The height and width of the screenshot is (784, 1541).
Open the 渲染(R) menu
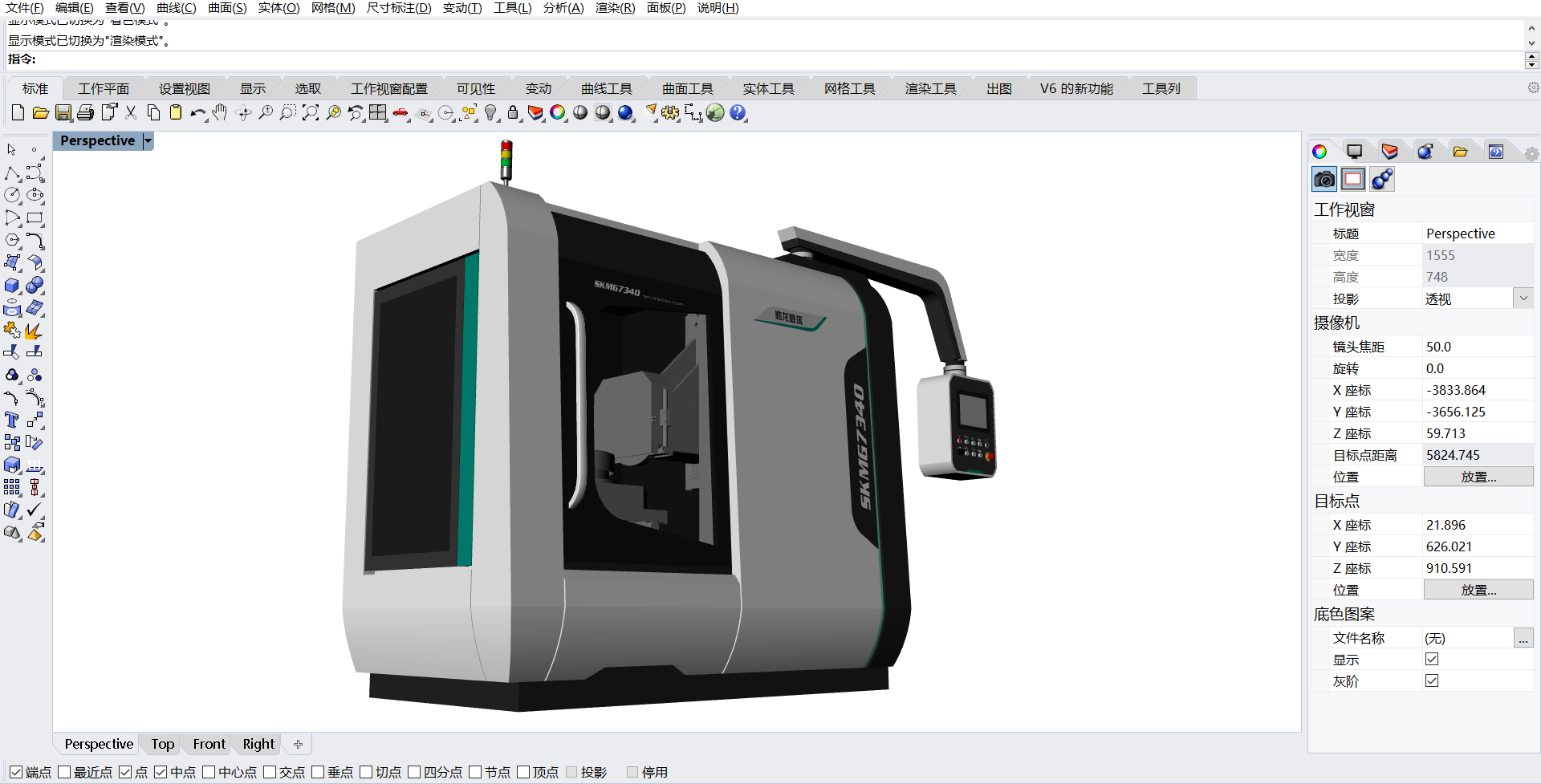coord(614,8)
